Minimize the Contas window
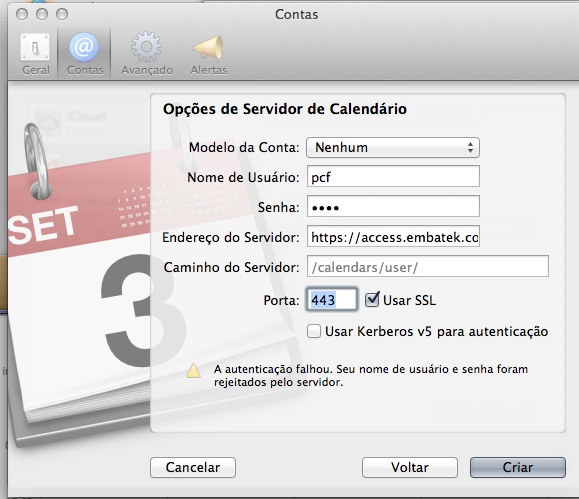The image size is (579, 499). (x=42, y=14)
